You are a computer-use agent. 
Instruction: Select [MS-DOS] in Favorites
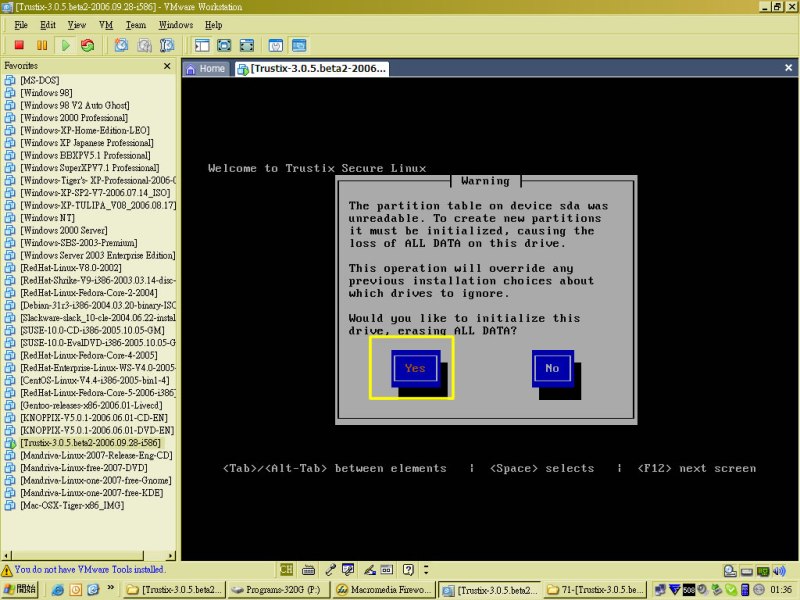(x=40, y=80)
